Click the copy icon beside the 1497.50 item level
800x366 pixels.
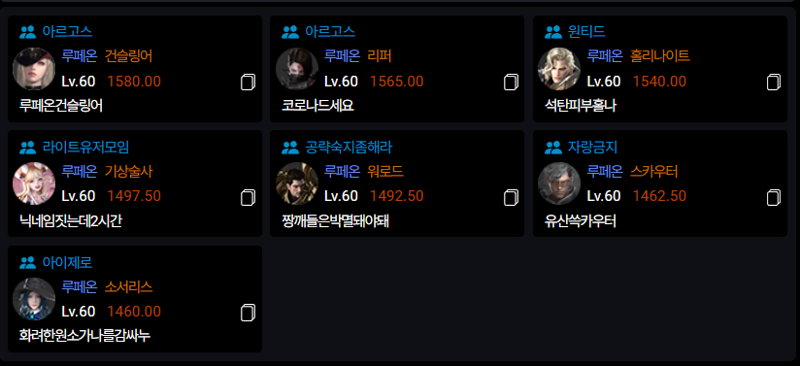tap(248, 198)
